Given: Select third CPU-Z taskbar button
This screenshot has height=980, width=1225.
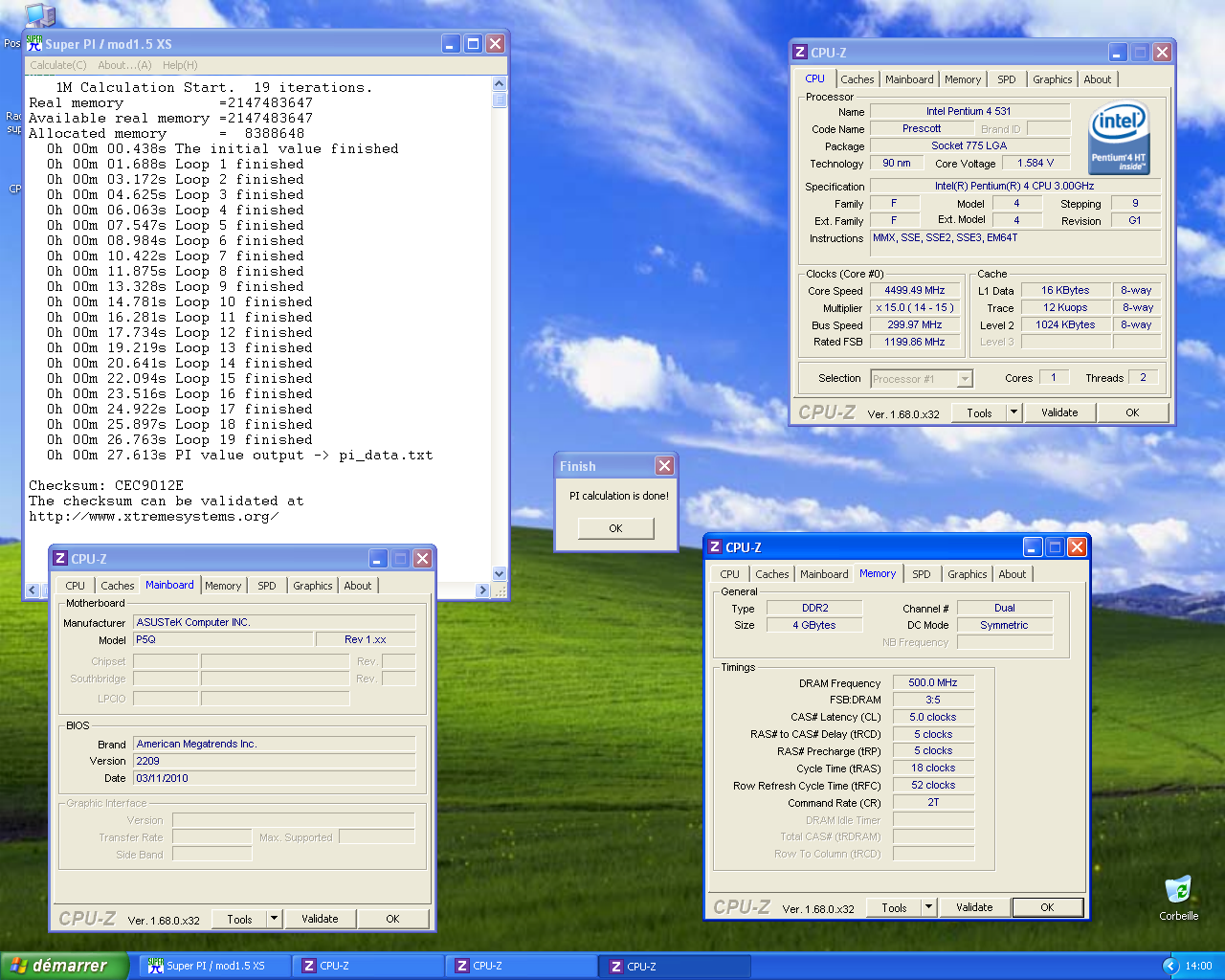Looking at the screenshot, I should pos(675,967).
